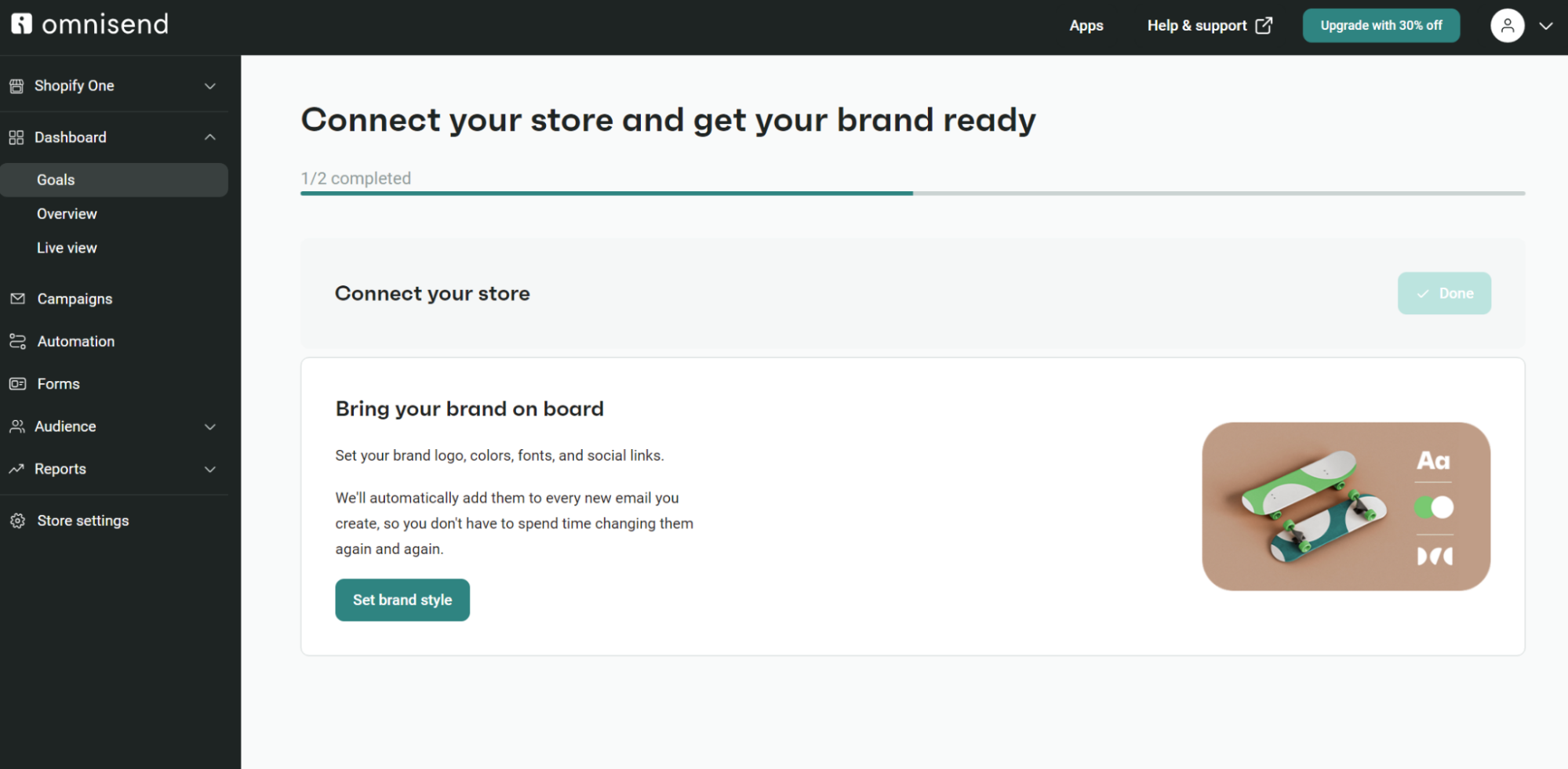Click the omnisend logo
1568x769 pixels.
89,24
